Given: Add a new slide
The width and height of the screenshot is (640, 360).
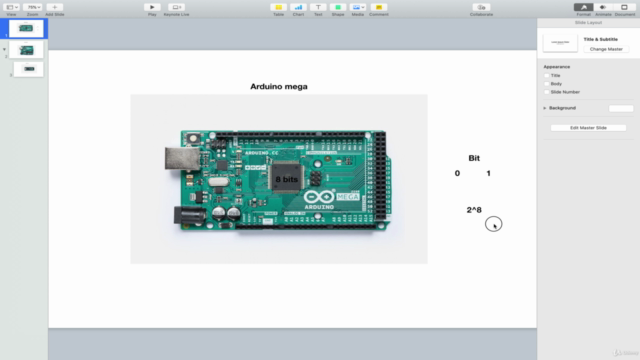Looking at the screenshot, I should pyautogui.click(x=55, y=7).
